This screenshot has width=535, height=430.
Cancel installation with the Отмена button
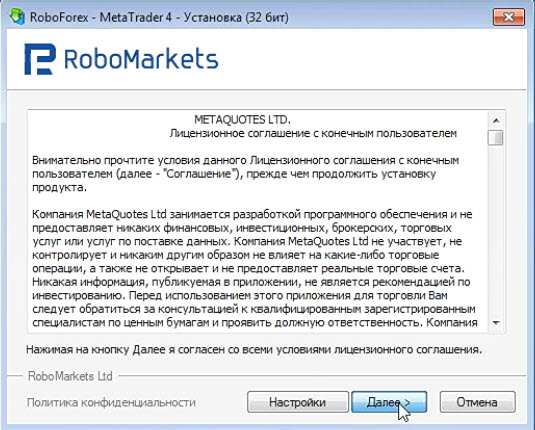tap(477, 402)
